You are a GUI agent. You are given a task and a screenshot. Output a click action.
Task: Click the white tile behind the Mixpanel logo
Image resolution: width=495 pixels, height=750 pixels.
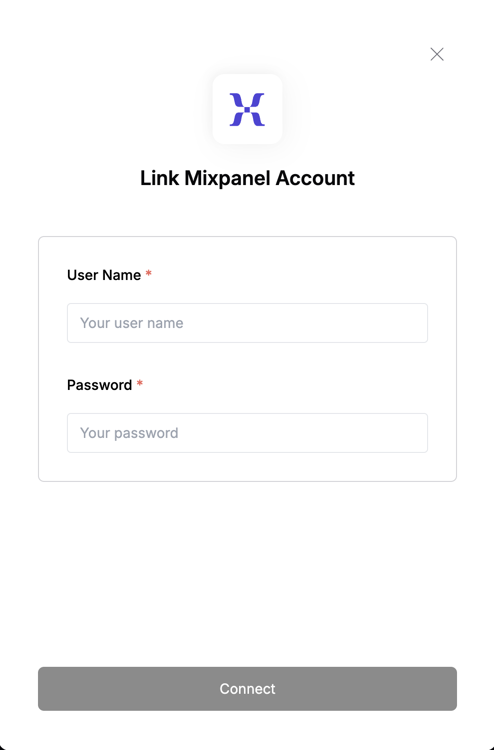[x=247, y=109]
